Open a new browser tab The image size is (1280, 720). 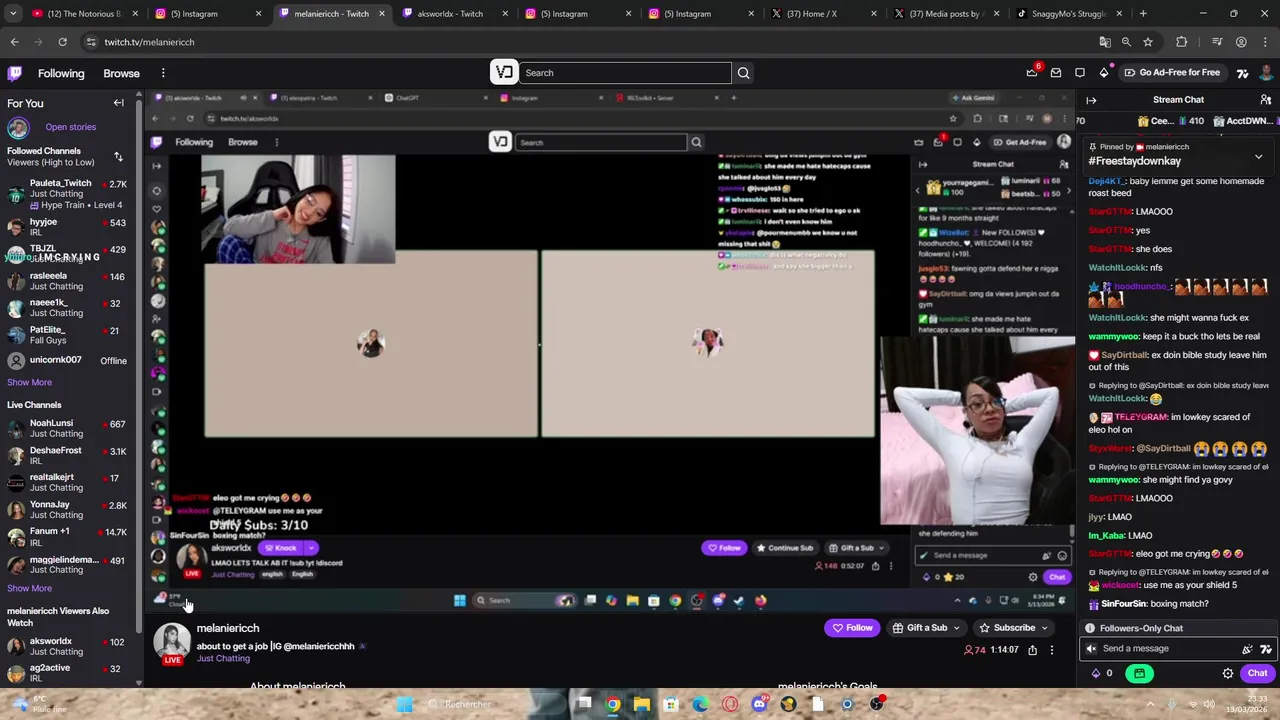coord(1143,14)
